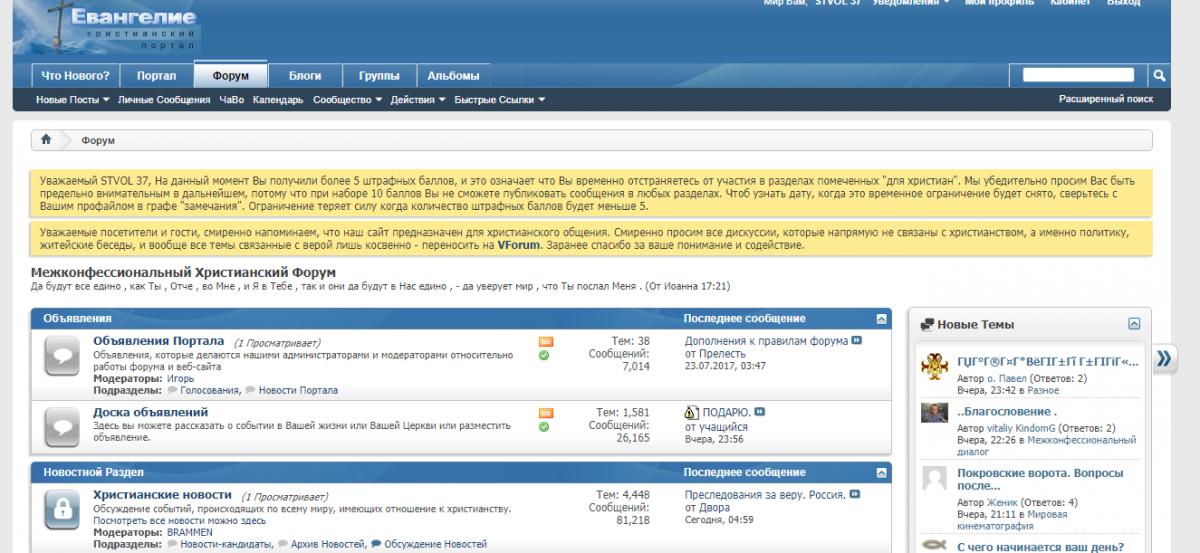Click the home icon in breadcrumb
The width and height of the screenshot is (1200, 553).
(x=46, y=140)
